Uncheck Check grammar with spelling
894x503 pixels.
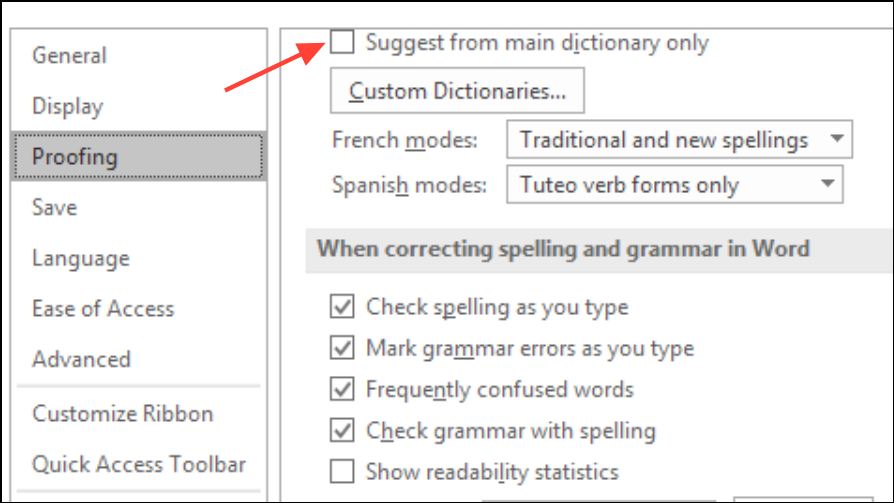(342, 431)
